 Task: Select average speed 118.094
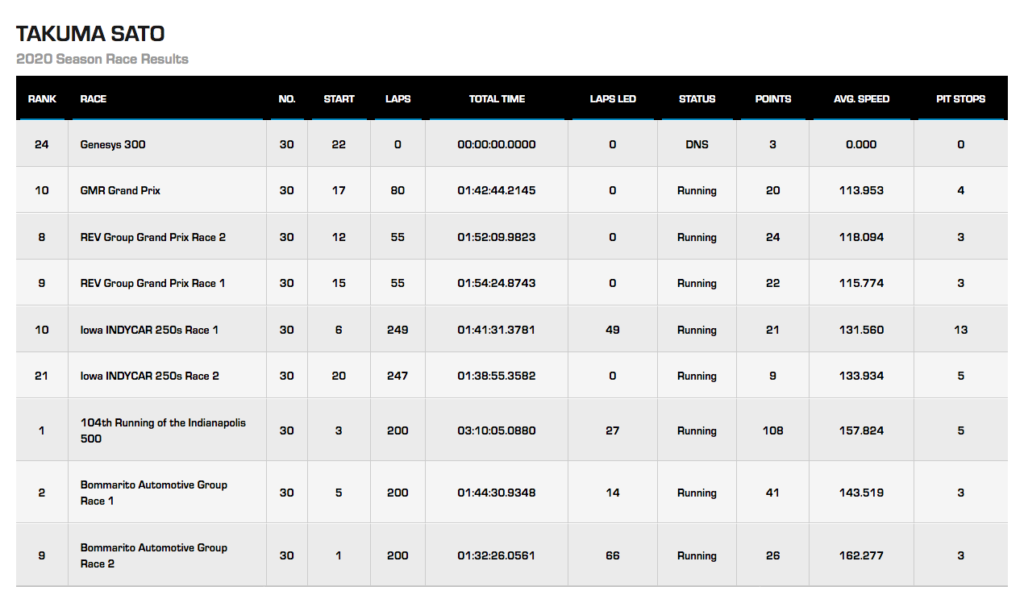pyautogui.click(x=861, y=237)
